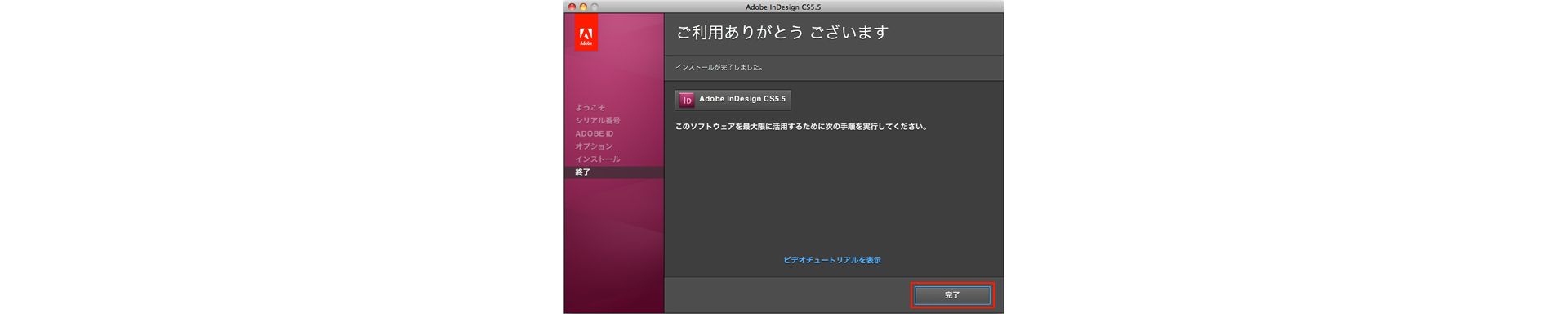Viewport: 1568px width, 314px height.
Task: Click the インストールが完了しました message
Action: [719, 67]
